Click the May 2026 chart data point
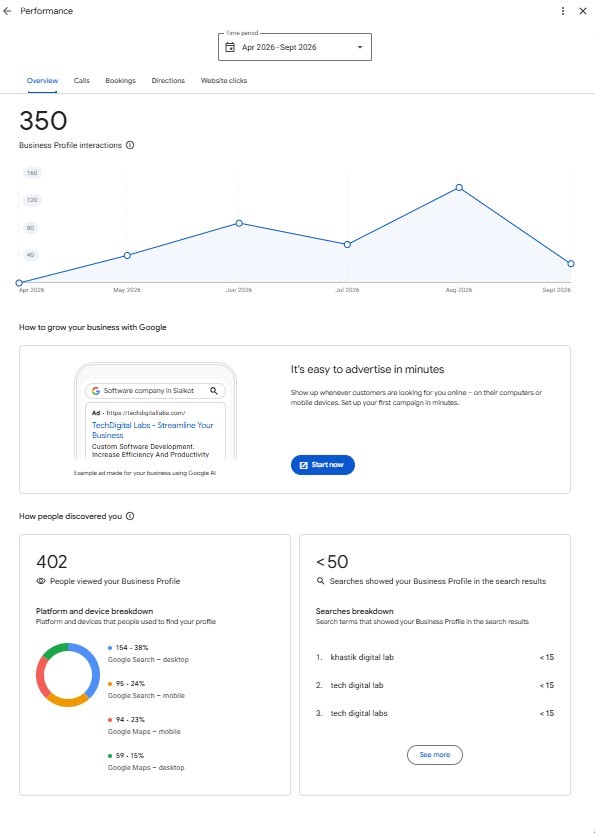This screenshot has height=833, width=595. tap(127, 256)
